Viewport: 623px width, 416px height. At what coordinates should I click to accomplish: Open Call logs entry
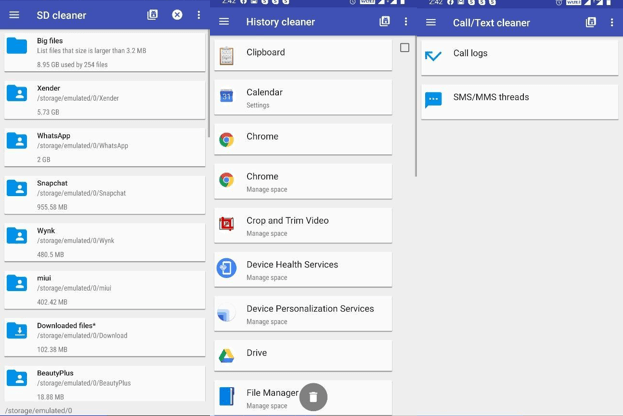point(520,57)
